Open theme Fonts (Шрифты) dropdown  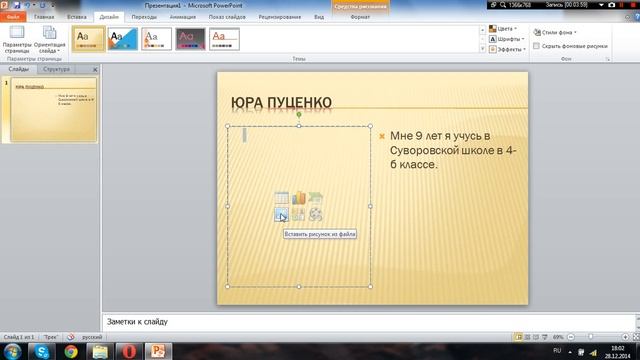point(507,39)
